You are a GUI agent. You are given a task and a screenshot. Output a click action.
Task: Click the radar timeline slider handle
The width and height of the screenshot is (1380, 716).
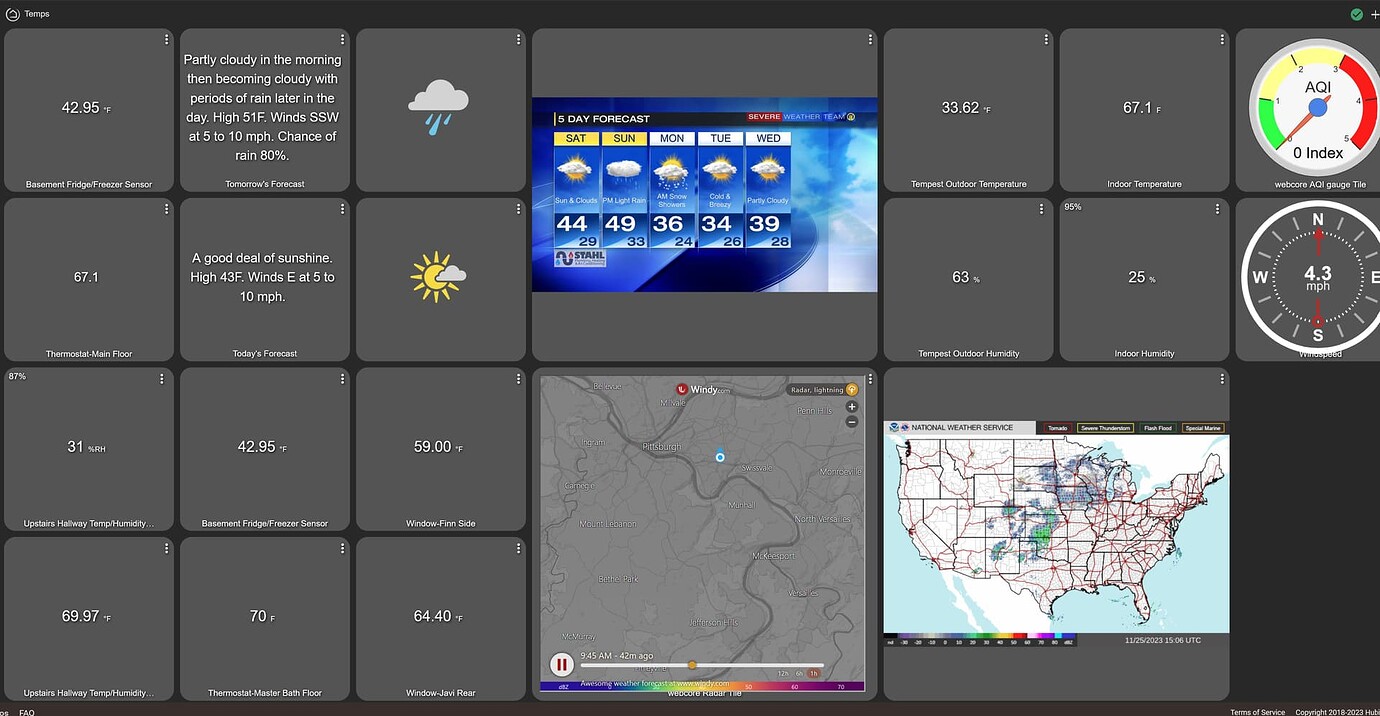coord(693,664)
